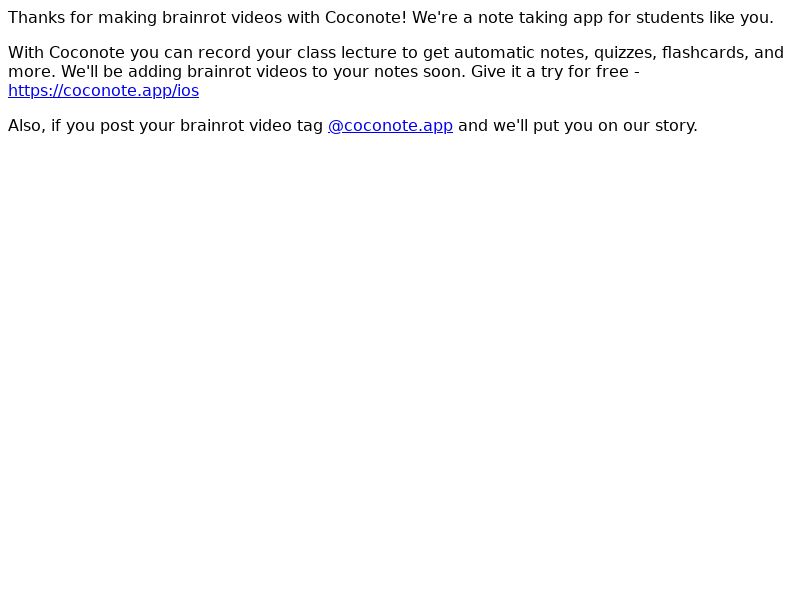
Task: Click the word "quizzes," in second paragraph
Action: [625, 53]
